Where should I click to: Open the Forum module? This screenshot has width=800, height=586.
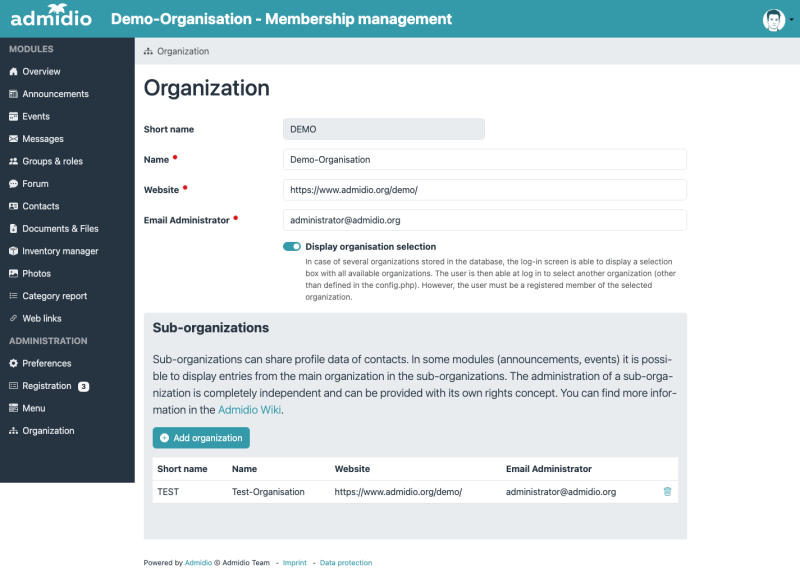(x=35, y=184)
